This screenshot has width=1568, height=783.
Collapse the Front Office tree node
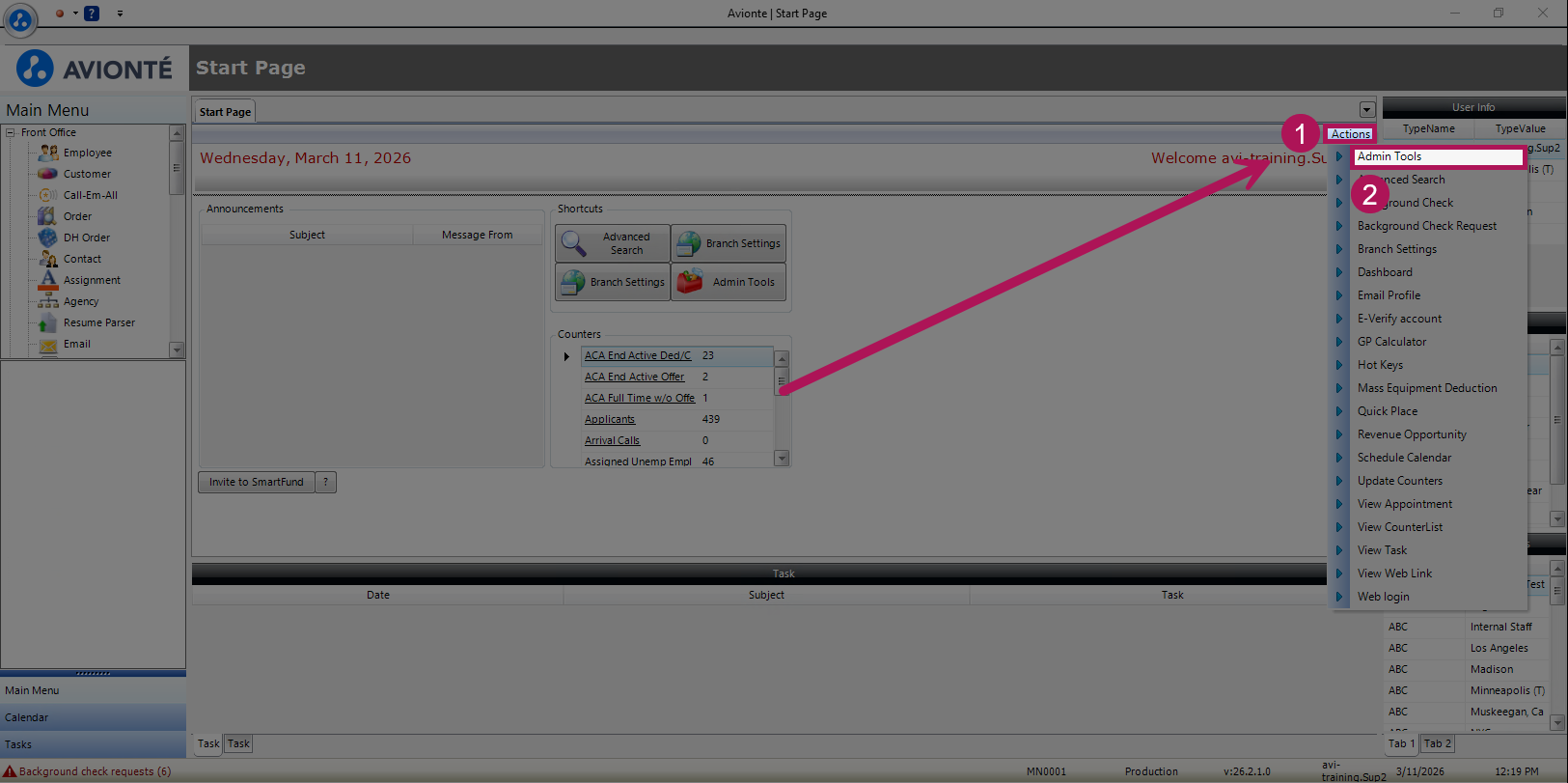[11, 132]
